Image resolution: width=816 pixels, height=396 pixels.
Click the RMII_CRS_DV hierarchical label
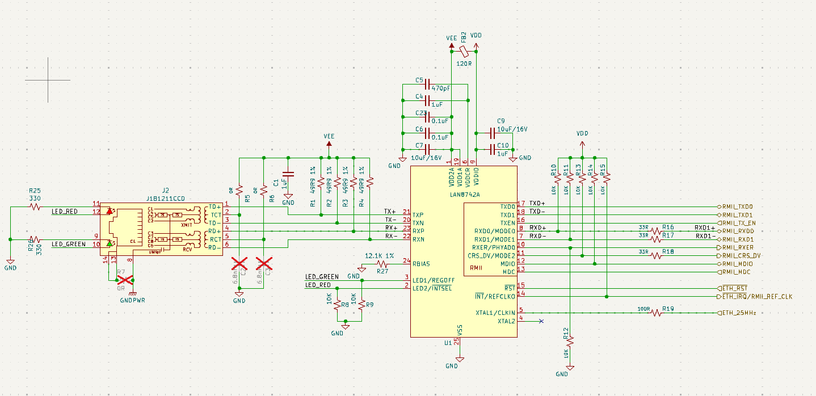click(x=740, y=256)
